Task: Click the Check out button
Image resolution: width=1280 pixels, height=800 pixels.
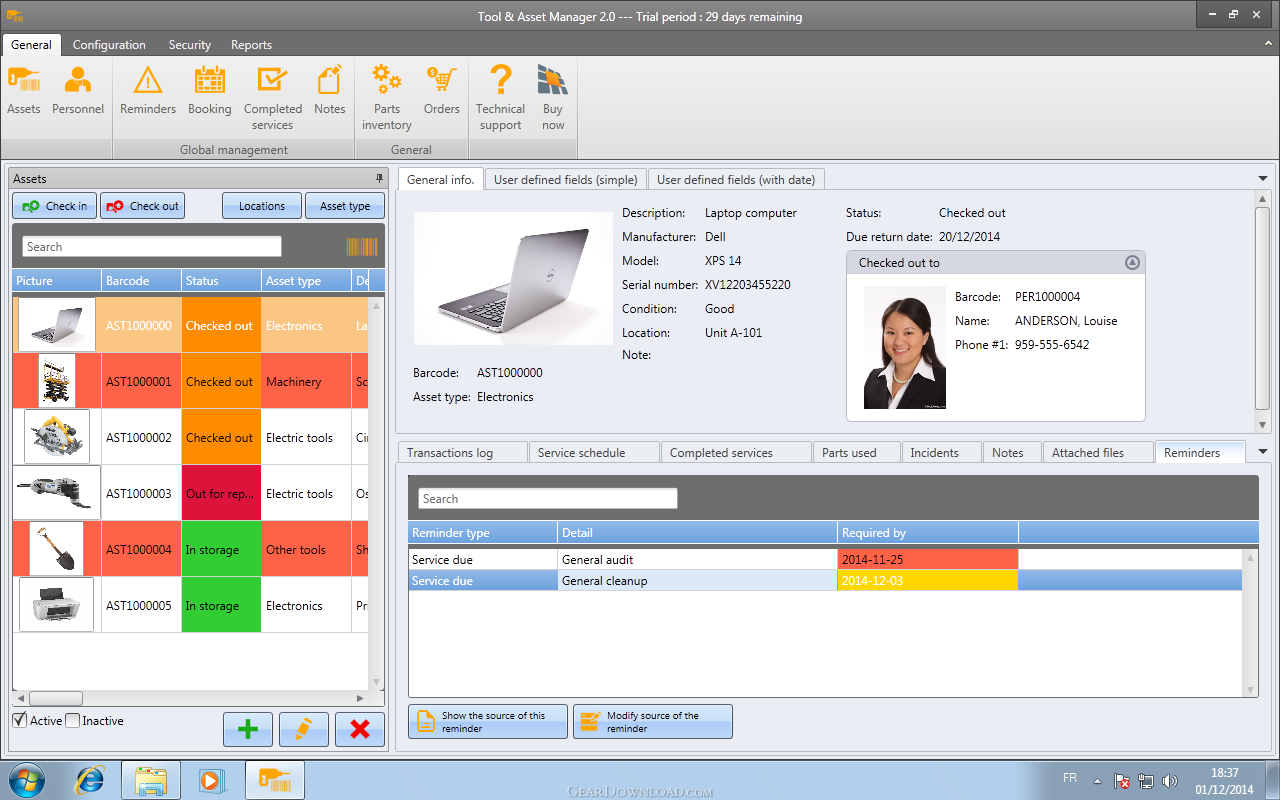Action: pyautogui.click(x=142, y=206)
